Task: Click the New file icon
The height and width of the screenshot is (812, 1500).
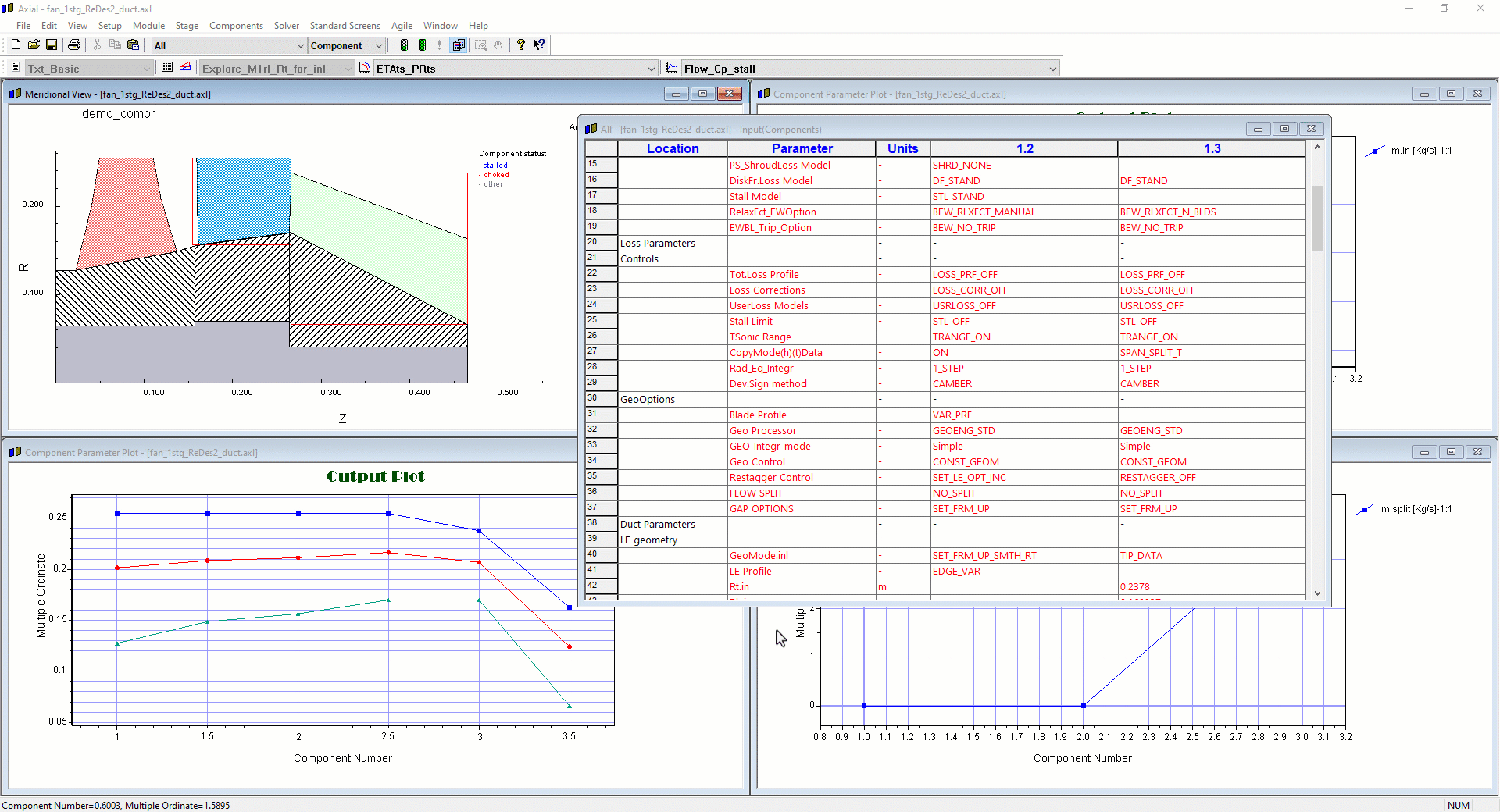Action: point(16,45)
